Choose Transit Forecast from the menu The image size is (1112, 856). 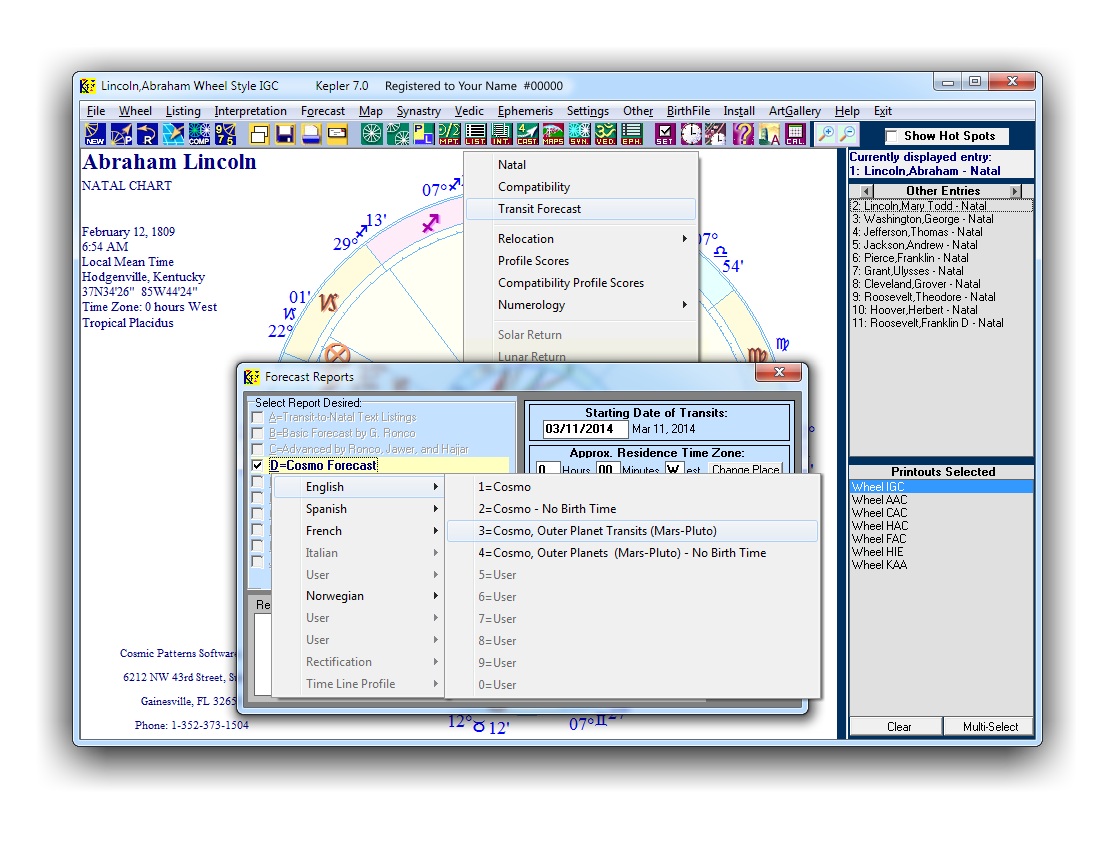pyautogui.click(x=581, y=209)
